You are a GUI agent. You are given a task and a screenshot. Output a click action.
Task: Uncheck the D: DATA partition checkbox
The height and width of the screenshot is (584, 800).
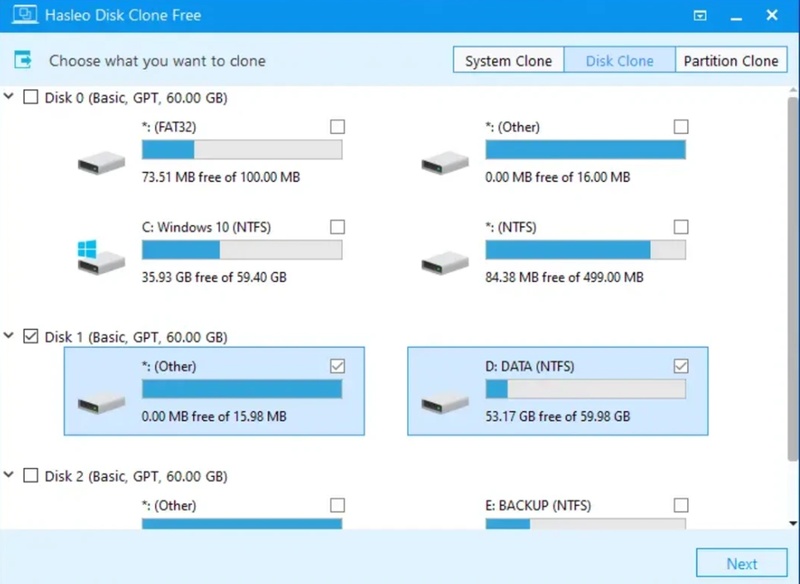(681, 366)
